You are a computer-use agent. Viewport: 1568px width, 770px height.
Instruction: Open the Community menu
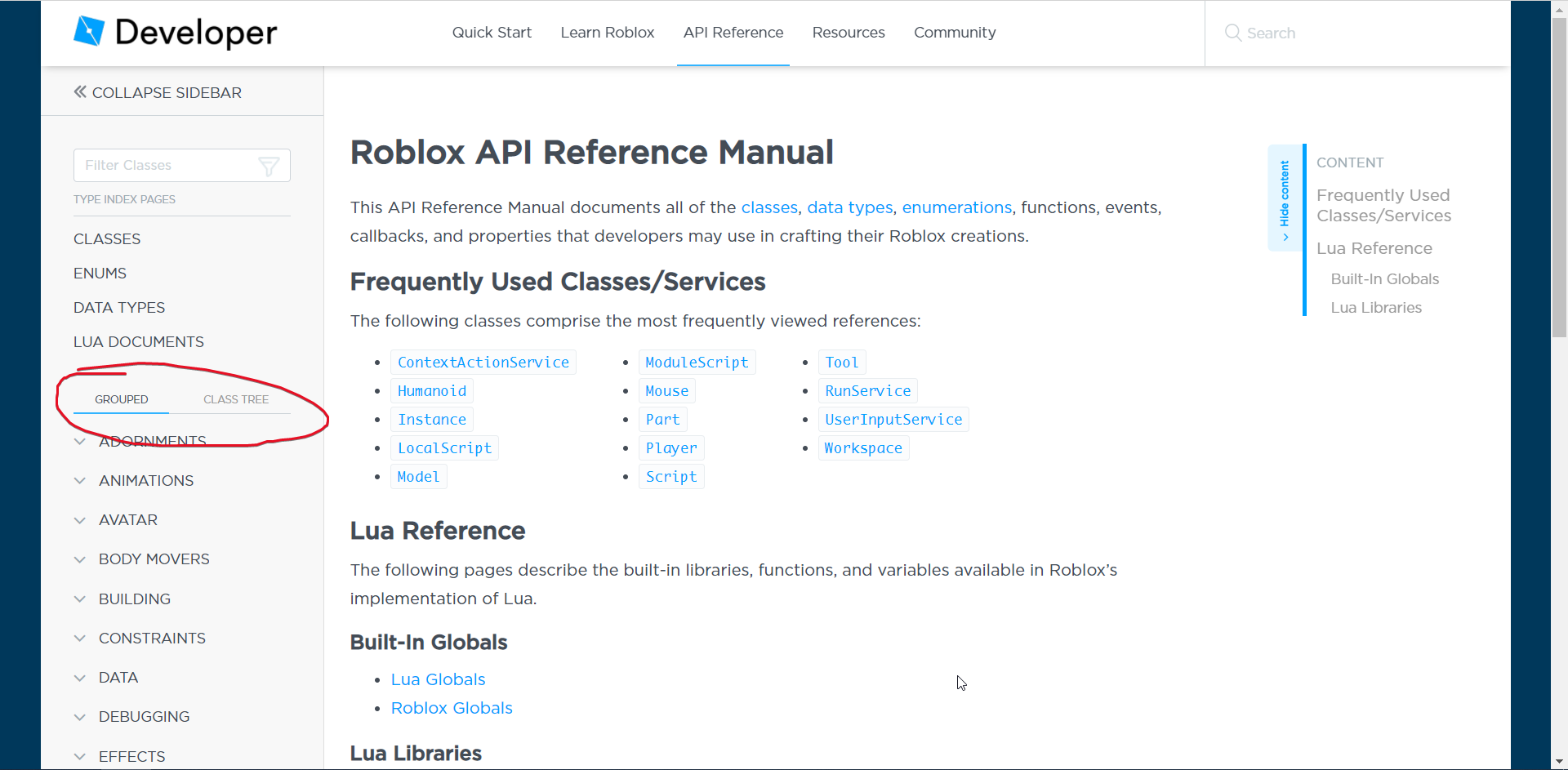[x=955, y=33]
